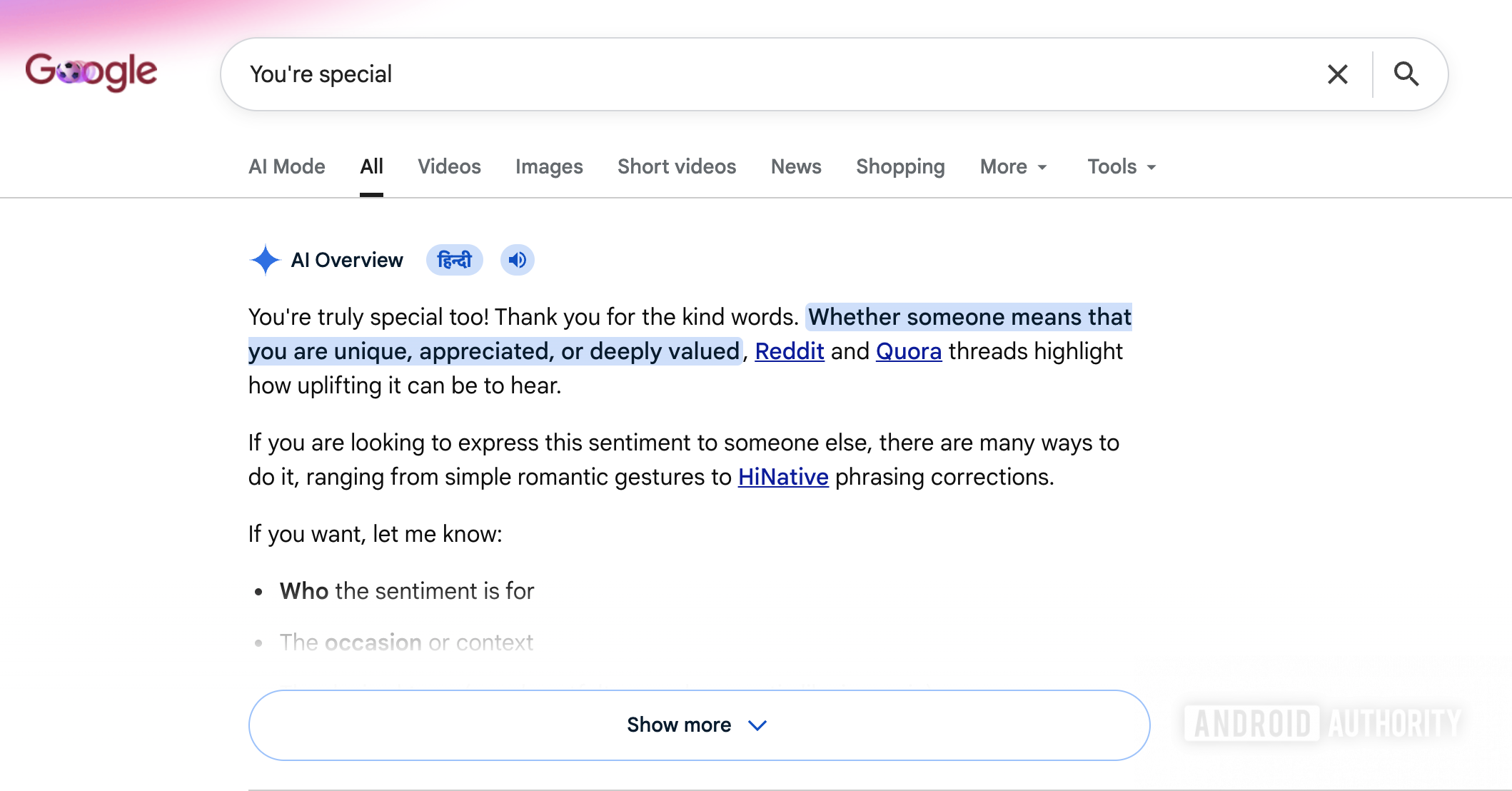Open the Shopping tab
Image resolution: width=1512 pixels, height=791 pixels.
point(900,166)
